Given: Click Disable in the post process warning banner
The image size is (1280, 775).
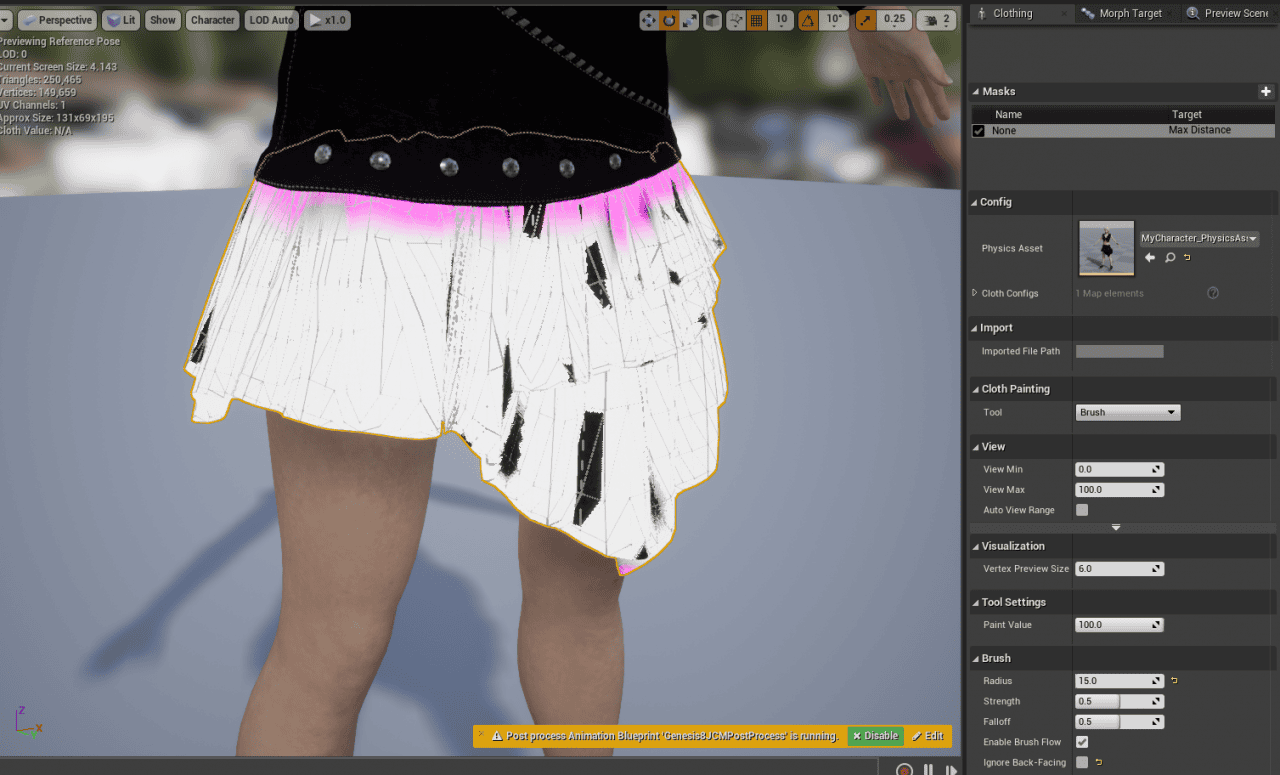Looking at the screenshot, I should 875,736.
